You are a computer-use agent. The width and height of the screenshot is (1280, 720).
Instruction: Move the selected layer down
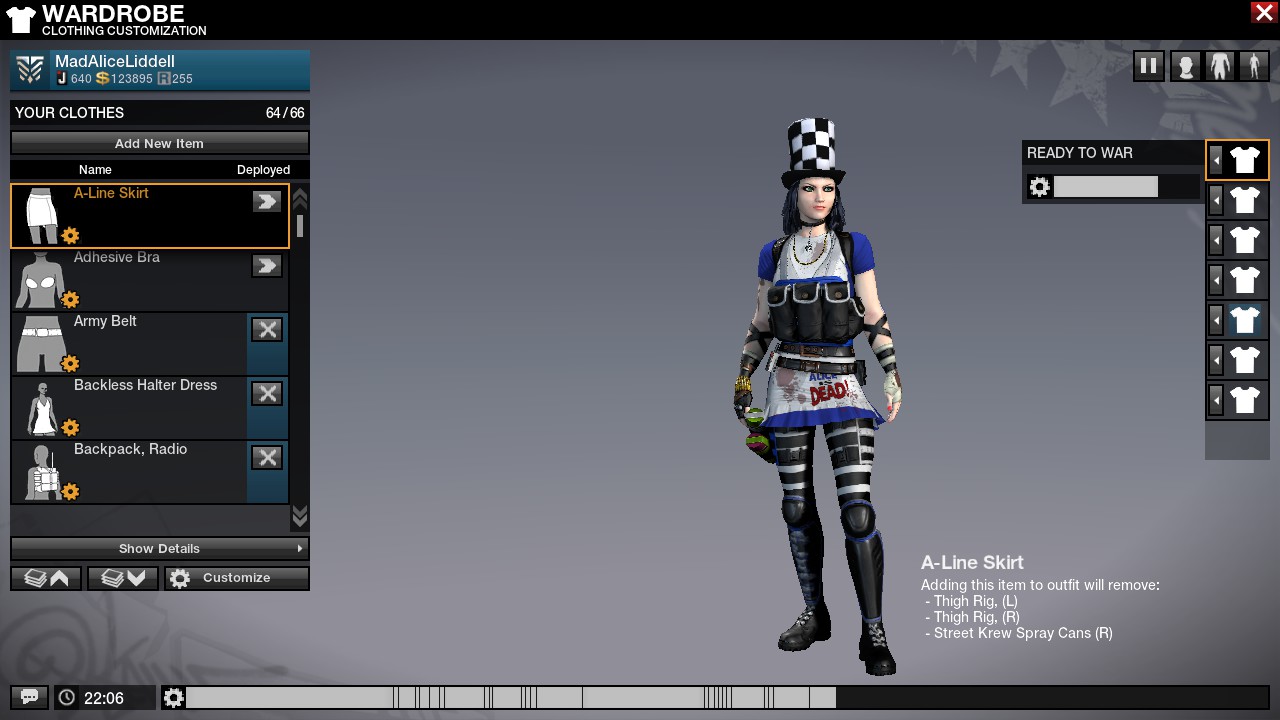click(x=123, y=578)
